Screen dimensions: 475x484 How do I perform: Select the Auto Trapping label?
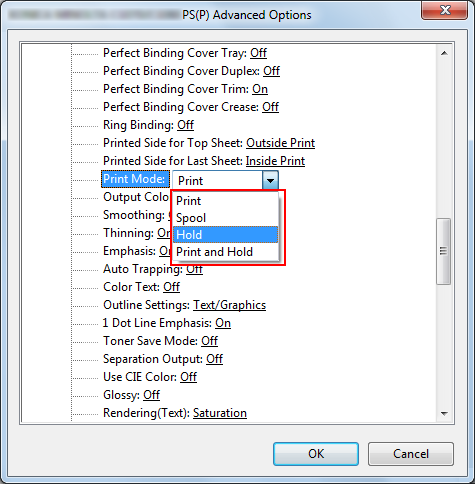pyautogui.click(x=143, y=269)
